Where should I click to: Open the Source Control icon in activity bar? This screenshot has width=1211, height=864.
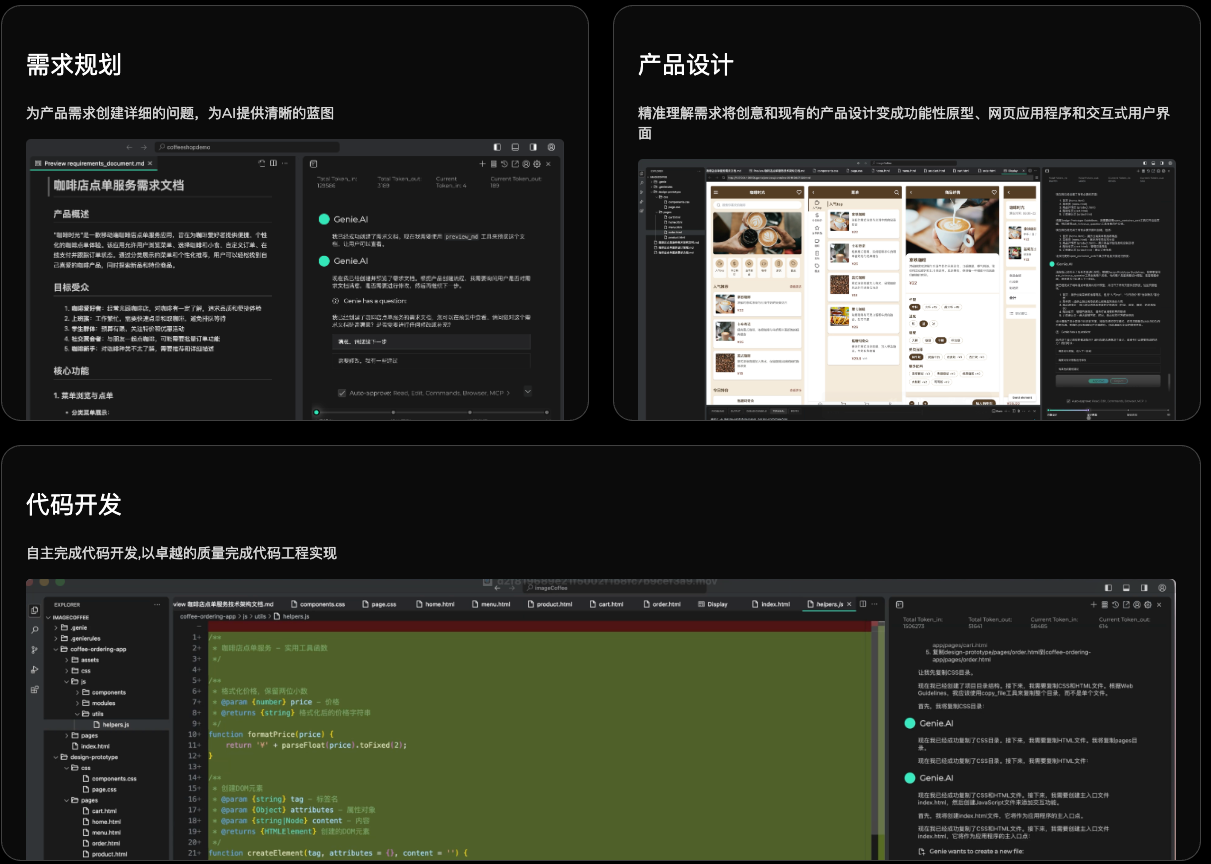(x=34, y=648)
